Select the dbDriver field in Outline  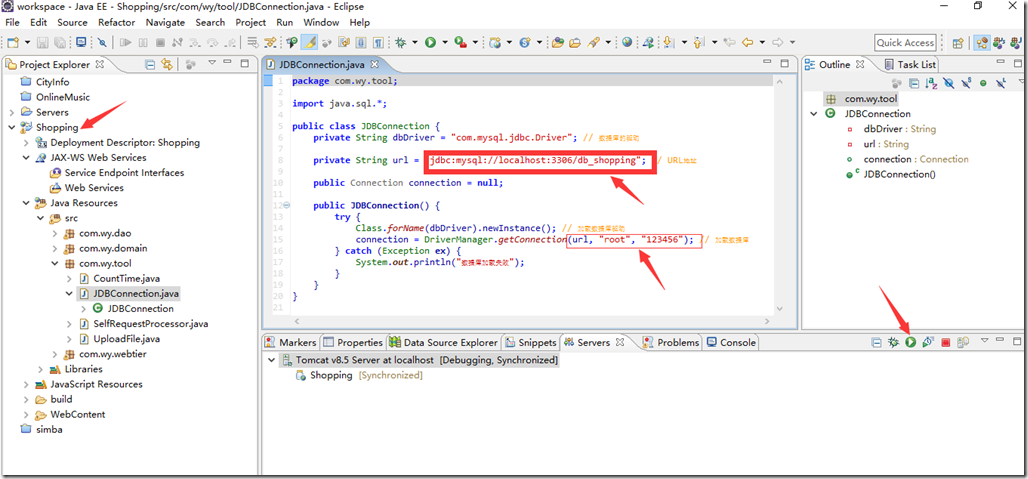pyautogui.click(x=900, y=129)
